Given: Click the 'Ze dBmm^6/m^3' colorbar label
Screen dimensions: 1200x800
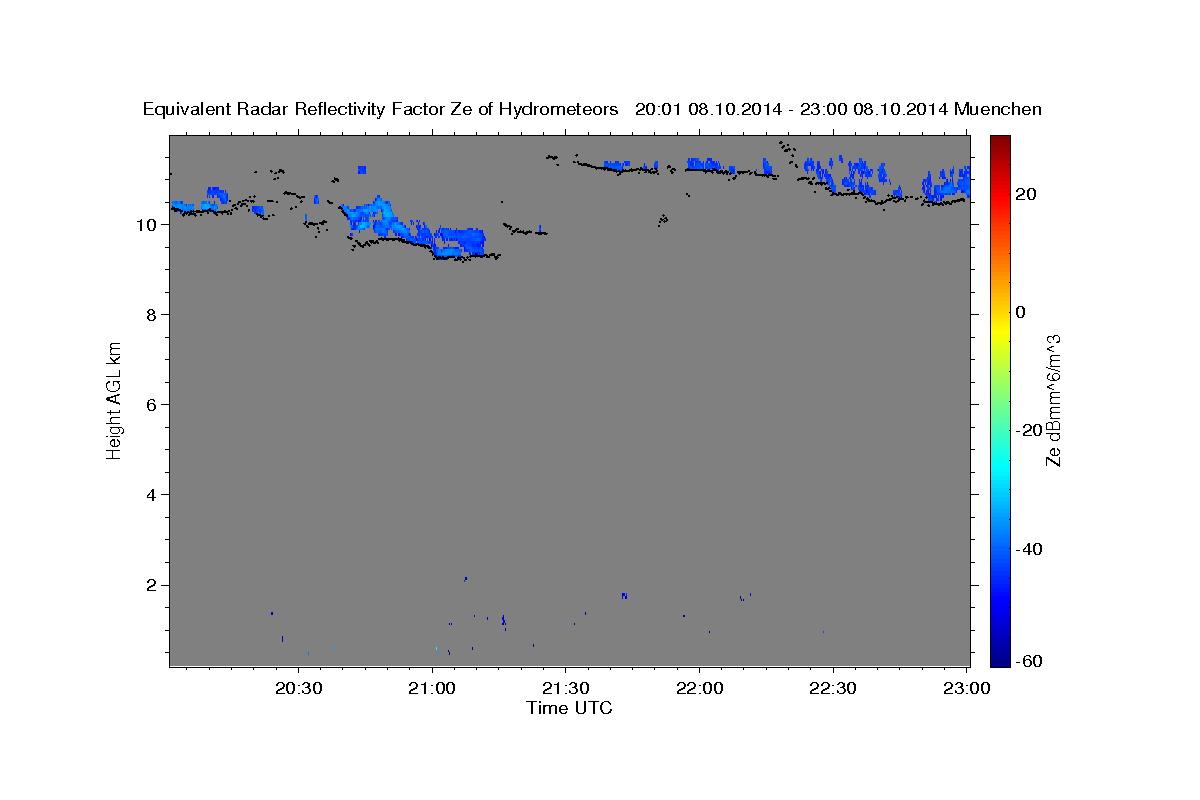Looking at the screenshot, I should click(x=1052, y=399).
